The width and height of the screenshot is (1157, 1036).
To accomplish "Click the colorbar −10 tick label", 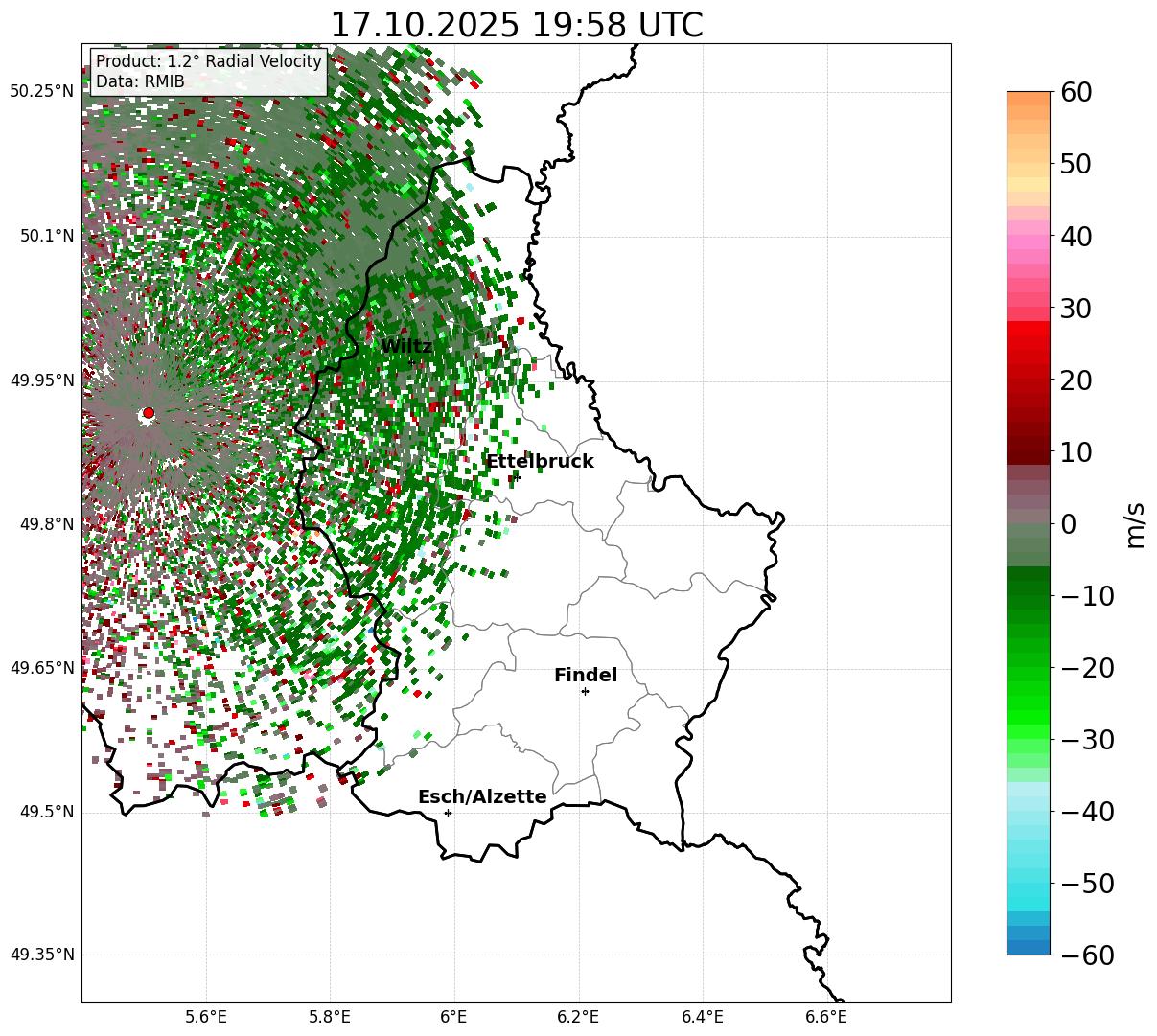I will [1087, 596].
